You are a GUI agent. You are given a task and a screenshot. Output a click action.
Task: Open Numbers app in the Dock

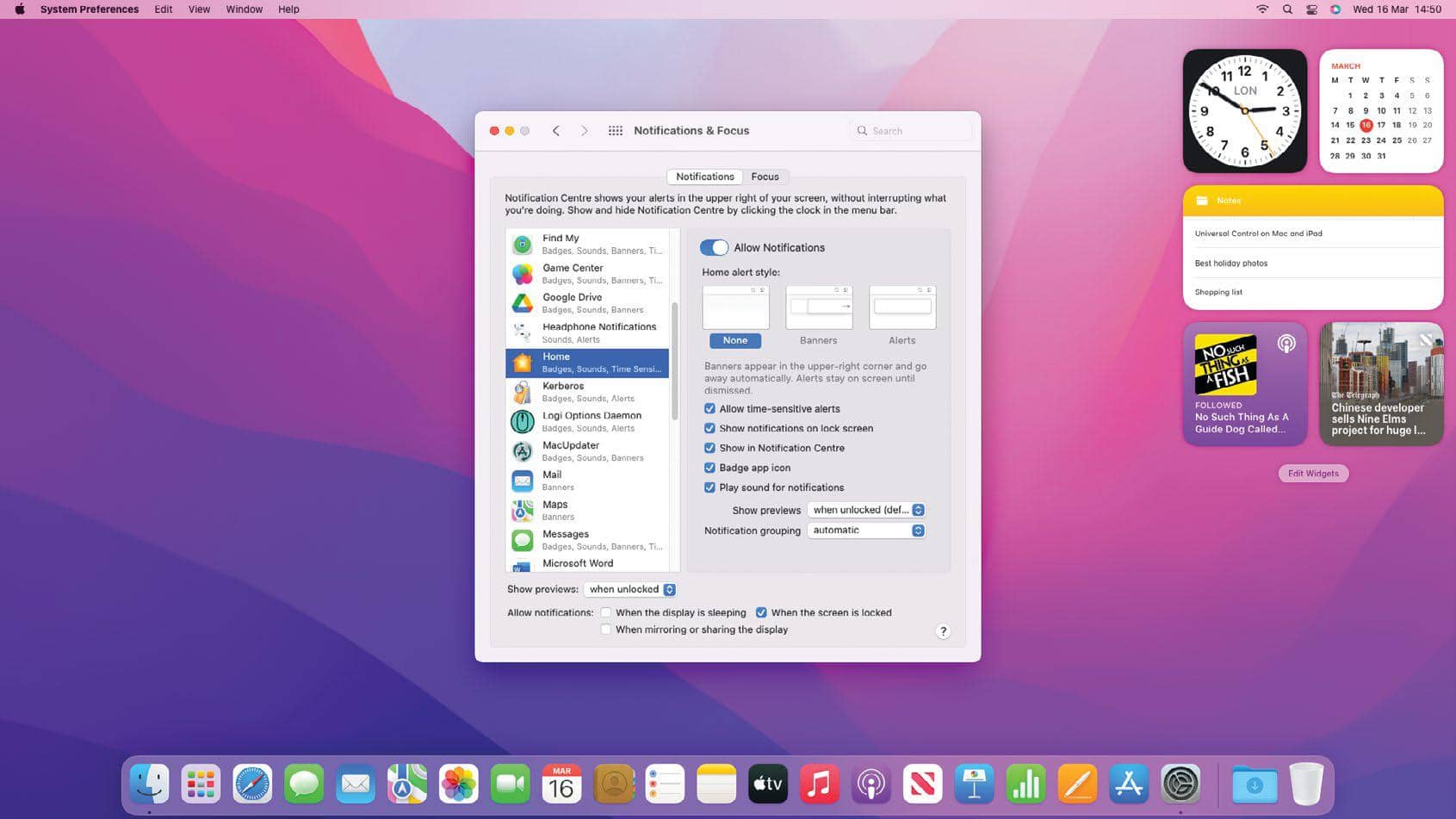[x=1026, y=784]
